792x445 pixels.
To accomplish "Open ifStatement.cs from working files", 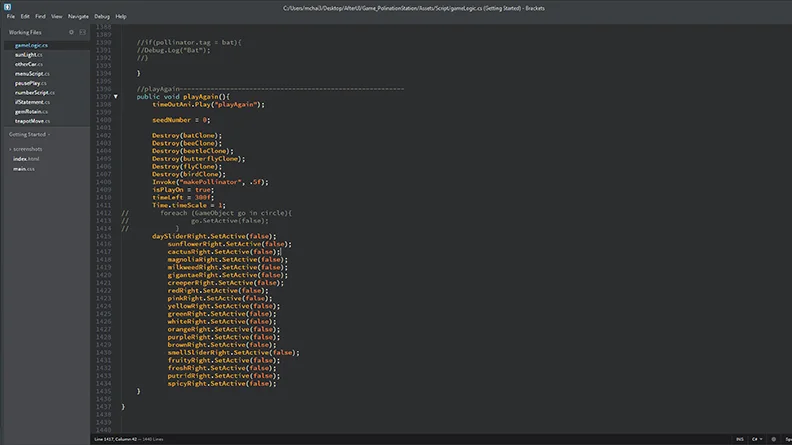I will 32,102.
